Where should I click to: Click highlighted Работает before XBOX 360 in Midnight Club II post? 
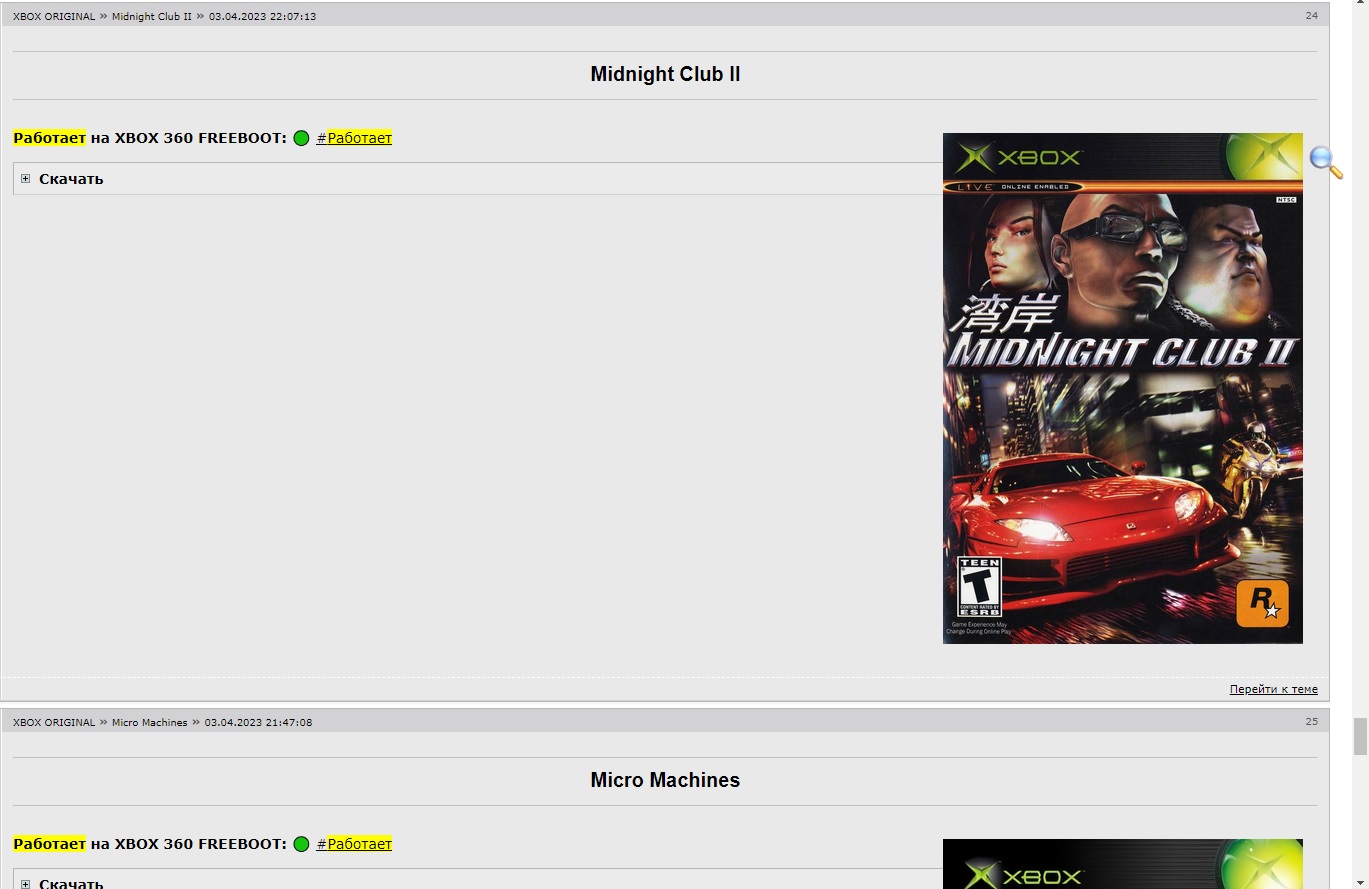tap(50, 138)
